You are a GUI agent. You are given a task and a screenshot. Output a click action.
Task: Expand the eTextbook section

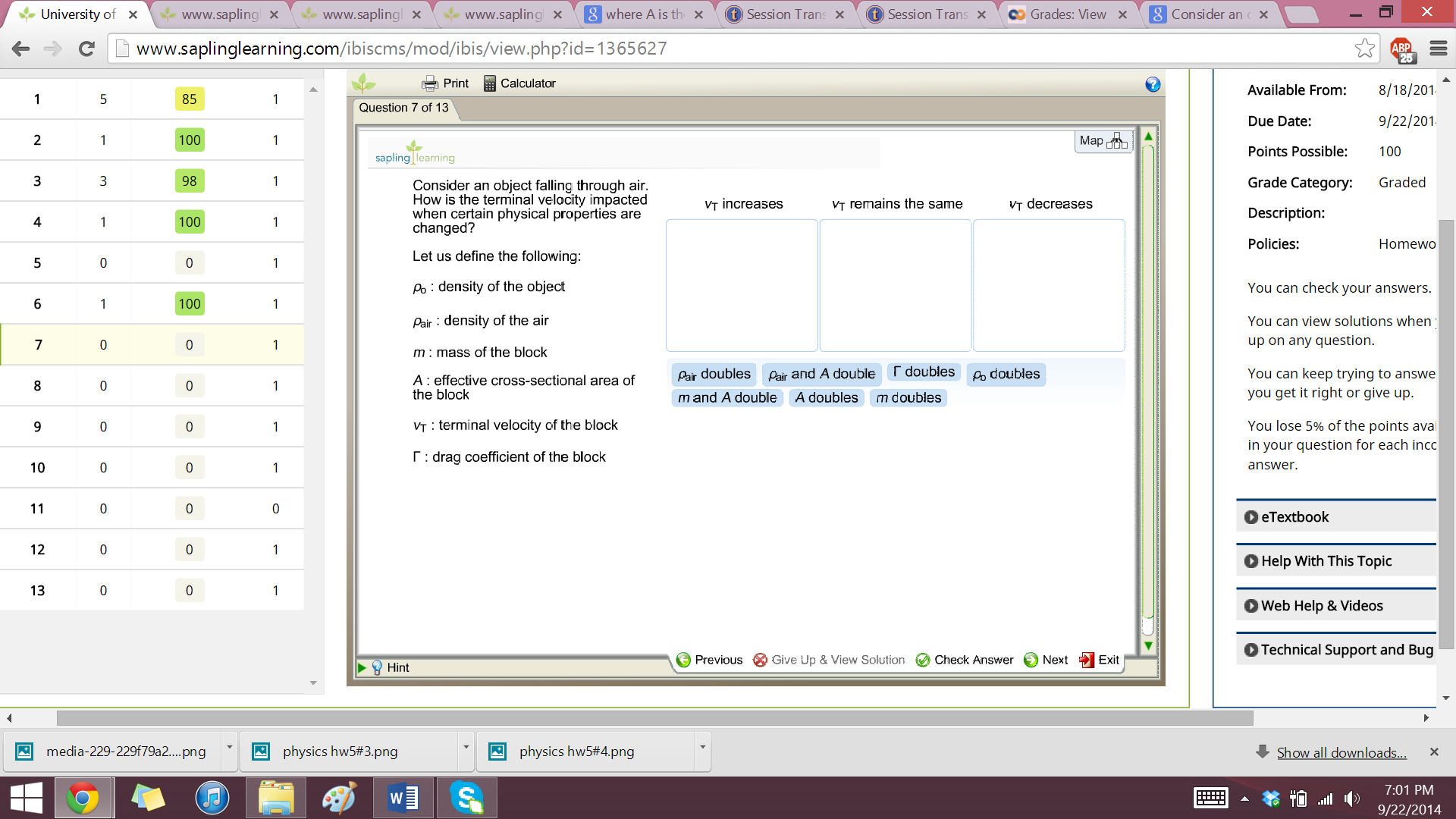tap(1294, 517)
